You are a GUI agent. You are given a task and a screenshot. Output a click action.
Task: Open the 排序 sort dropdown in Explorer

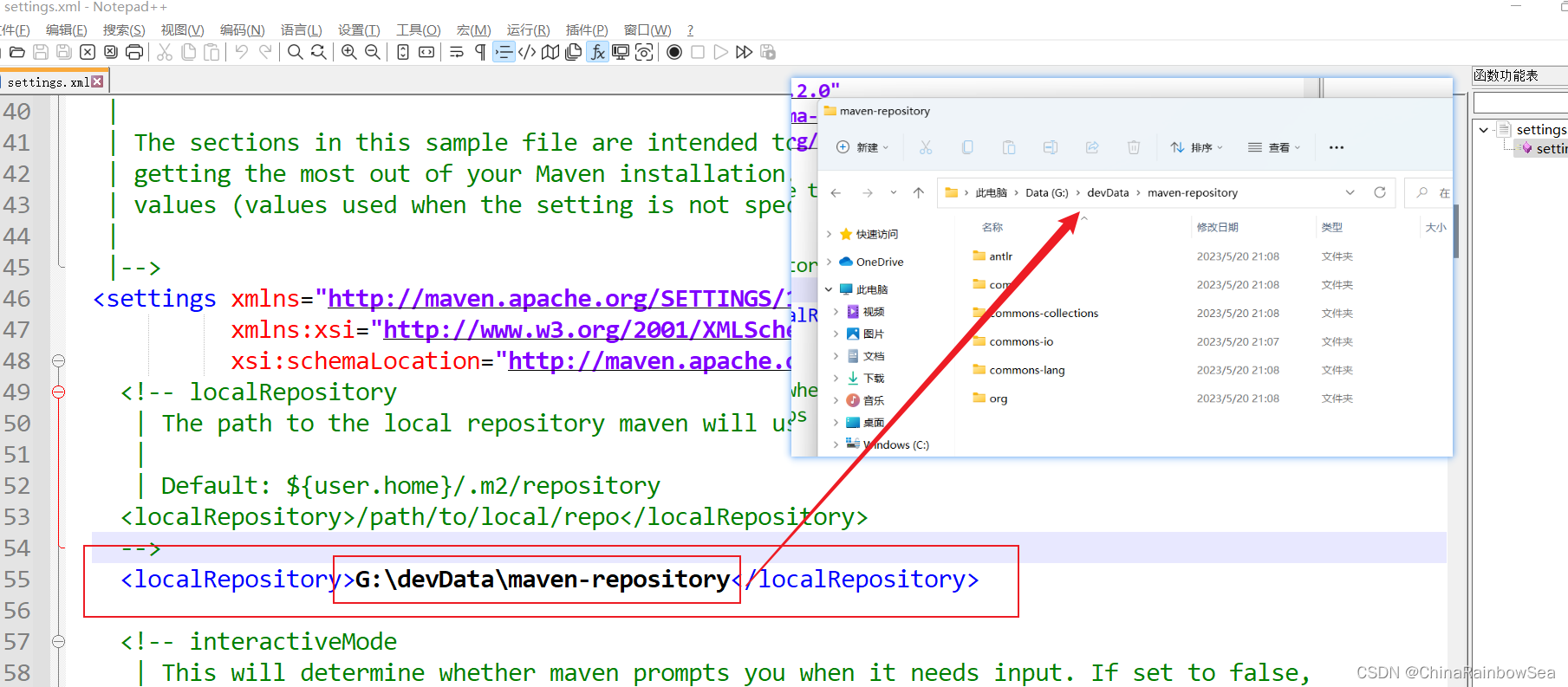1196,147
